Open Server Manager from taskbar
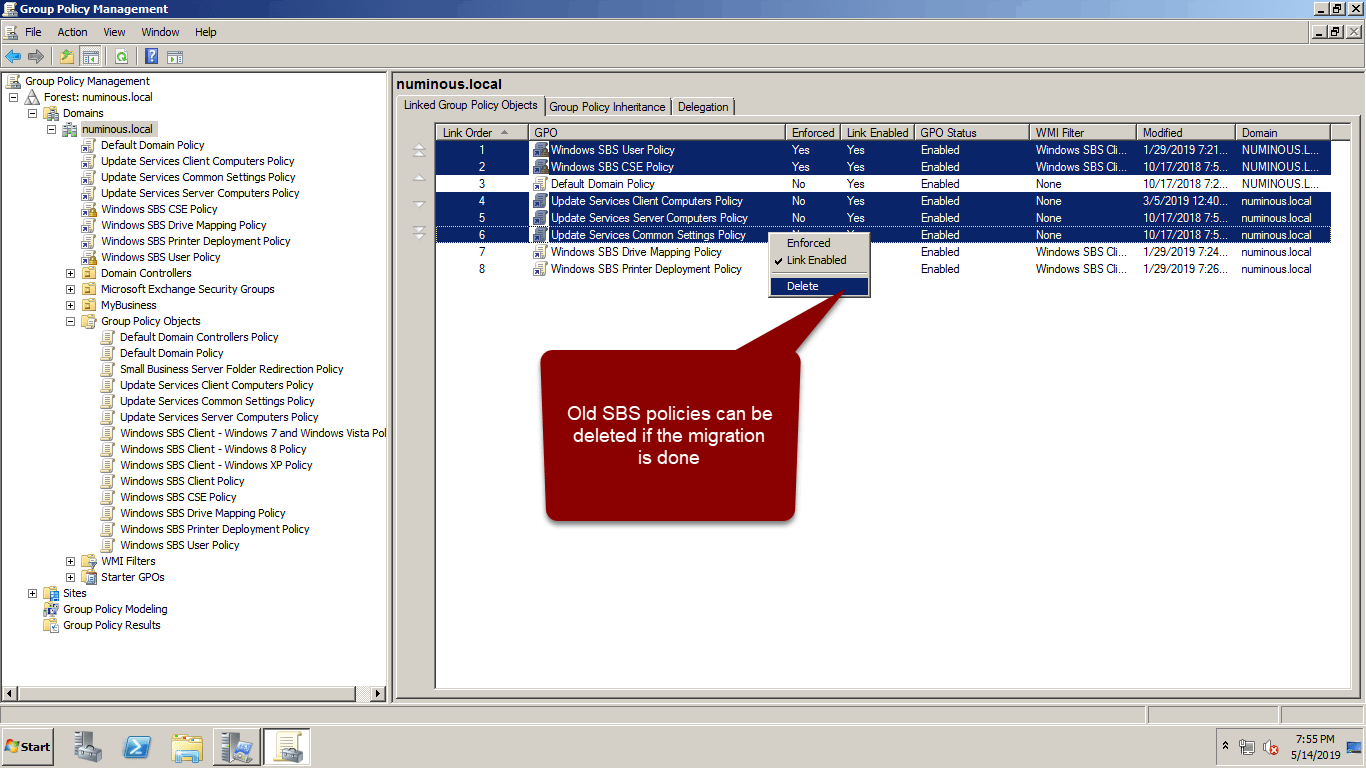Image resolution: width=1366 pixels, height=768 pixels. coord(88,746)
